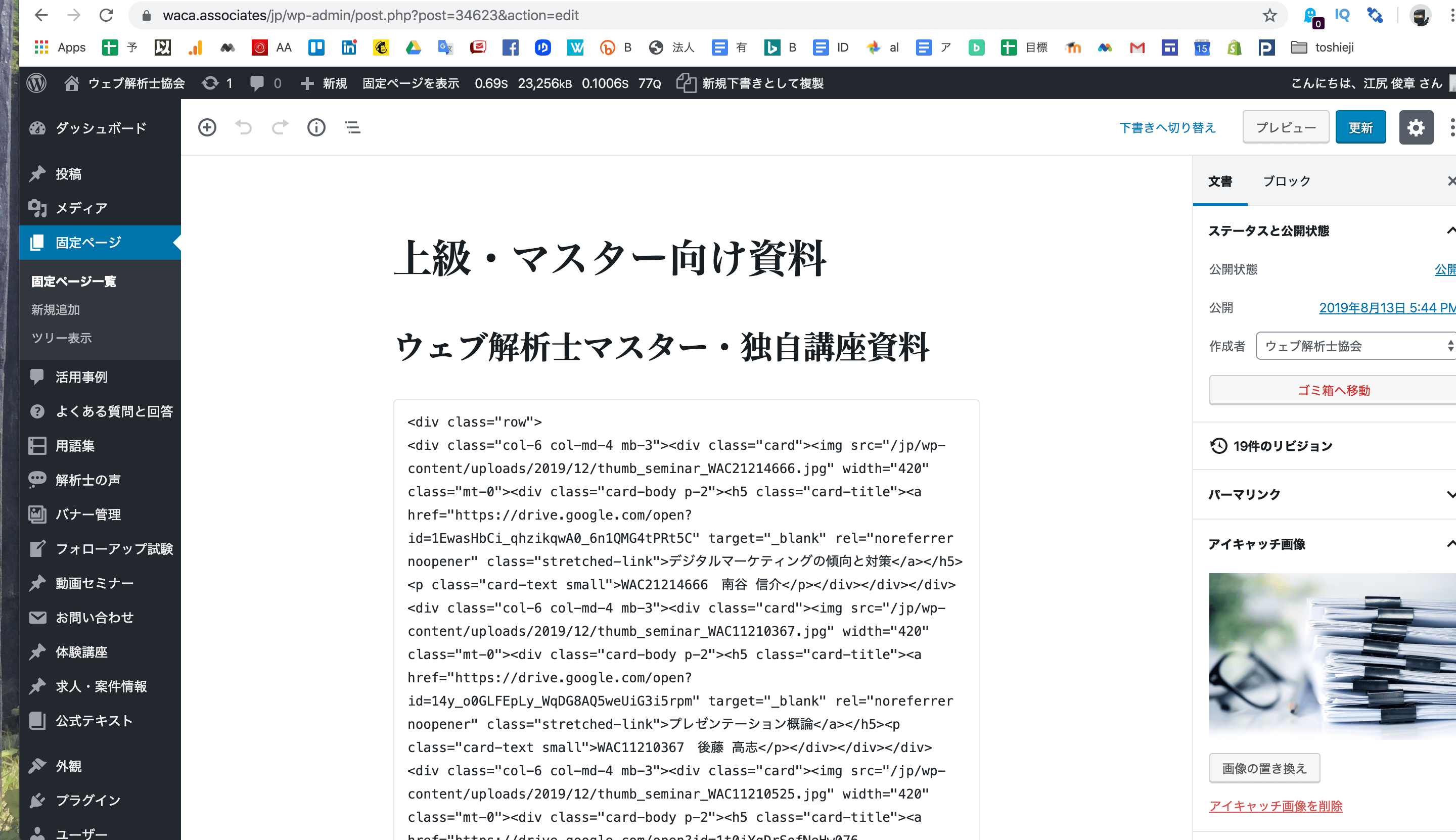Open the block navigation list icon
The image size is (1456, 840).
(x=352, y=127)
